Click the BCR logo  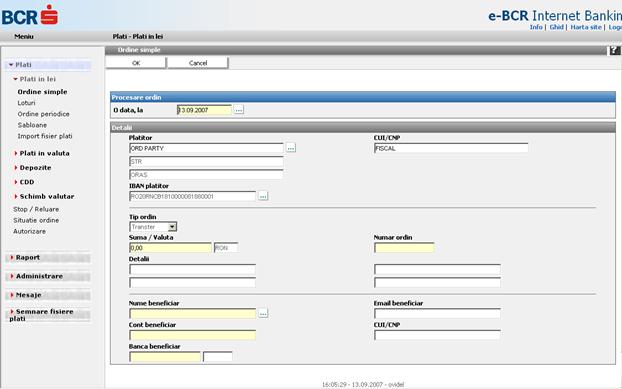(30, 15)
